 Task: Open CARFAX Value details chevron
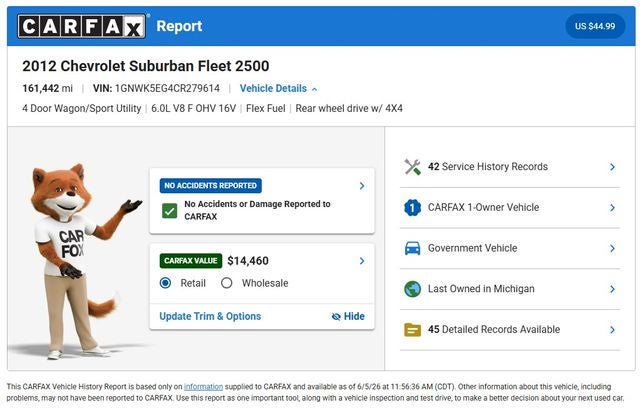tap(362, 261)
